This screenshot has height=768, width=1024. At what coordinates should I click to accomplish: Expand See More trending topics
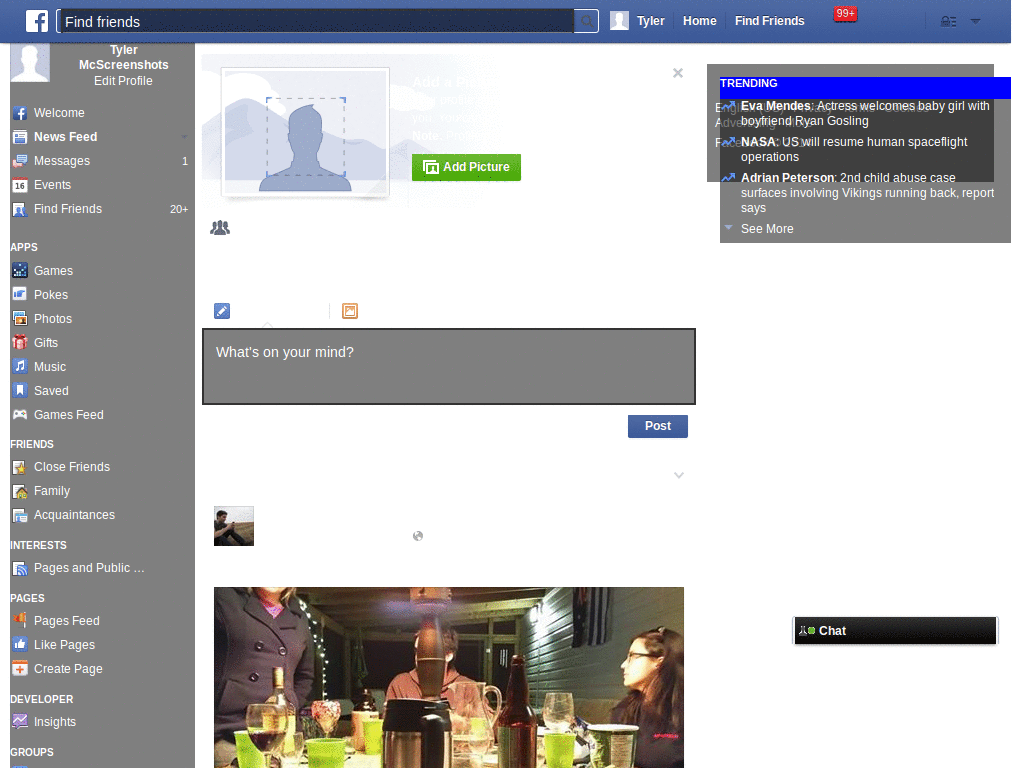[767, 229]
